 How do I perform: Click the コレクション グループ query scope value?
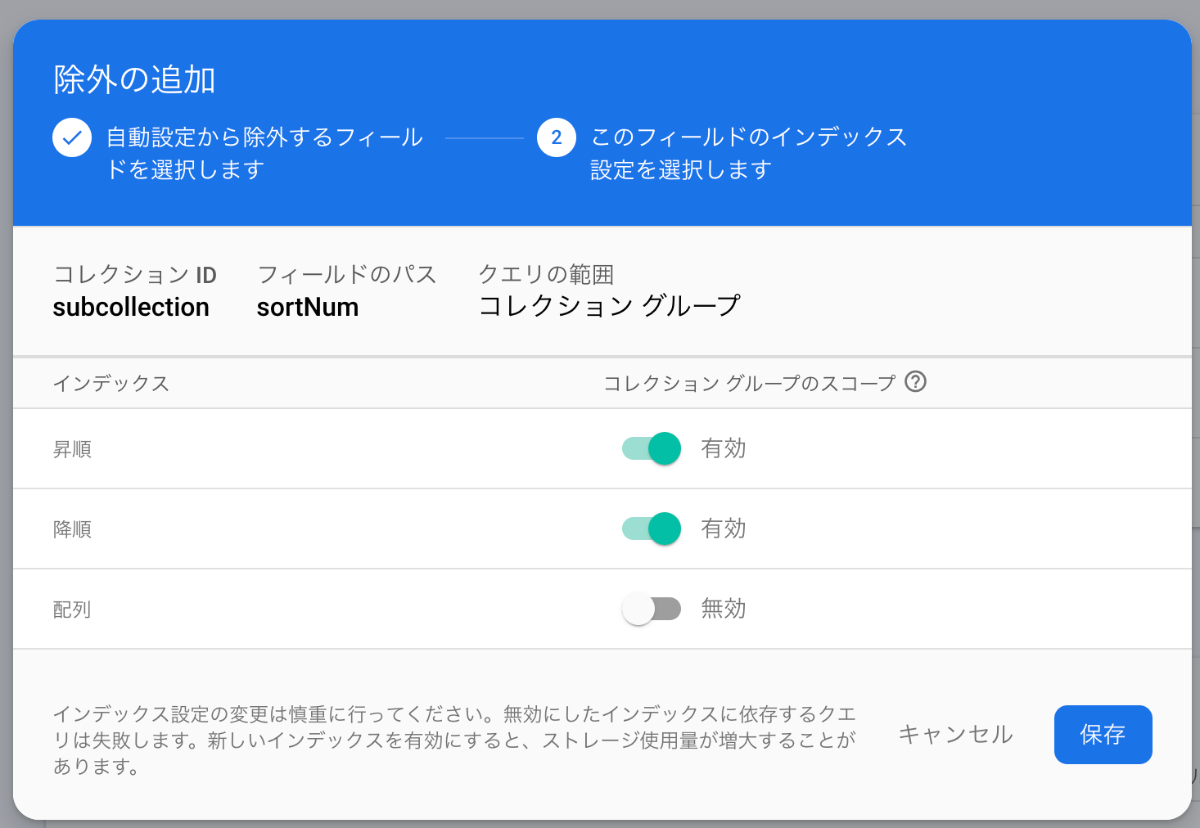[x=609, y=306]
